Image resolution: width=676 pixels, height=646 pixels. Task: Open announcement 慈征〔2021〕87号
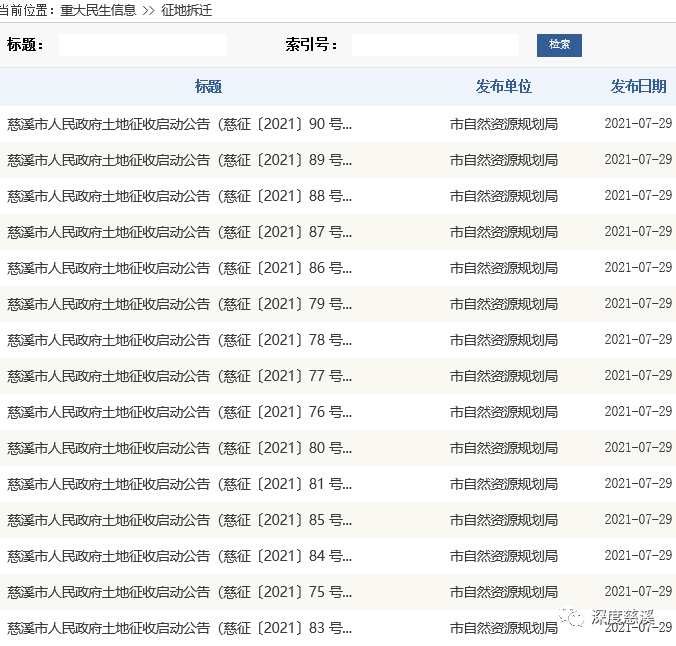pyautogui.click(x=179, y=232)
